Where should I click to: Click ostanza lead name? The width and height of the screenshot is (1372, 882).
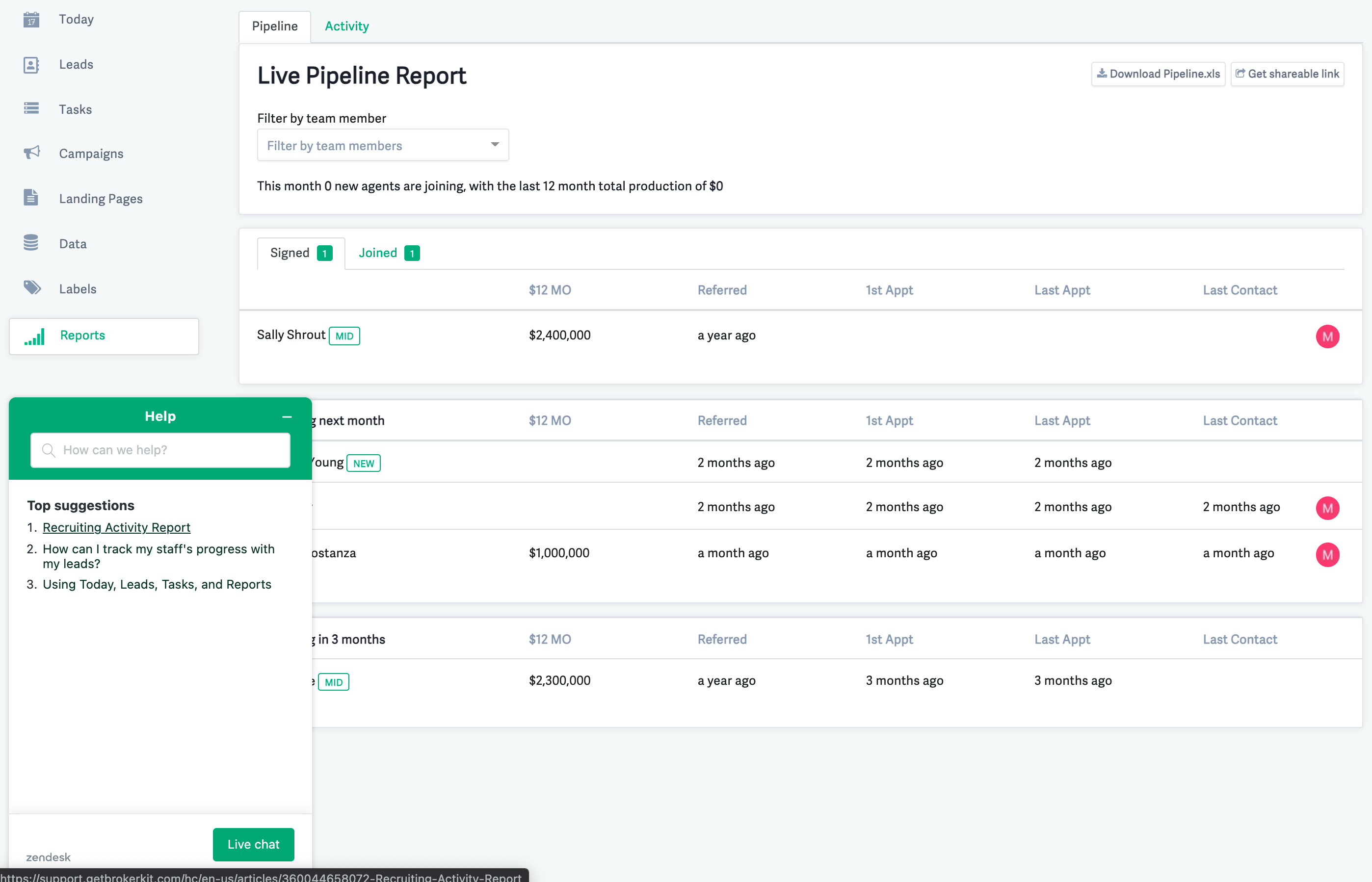click(x=333, y=553)
